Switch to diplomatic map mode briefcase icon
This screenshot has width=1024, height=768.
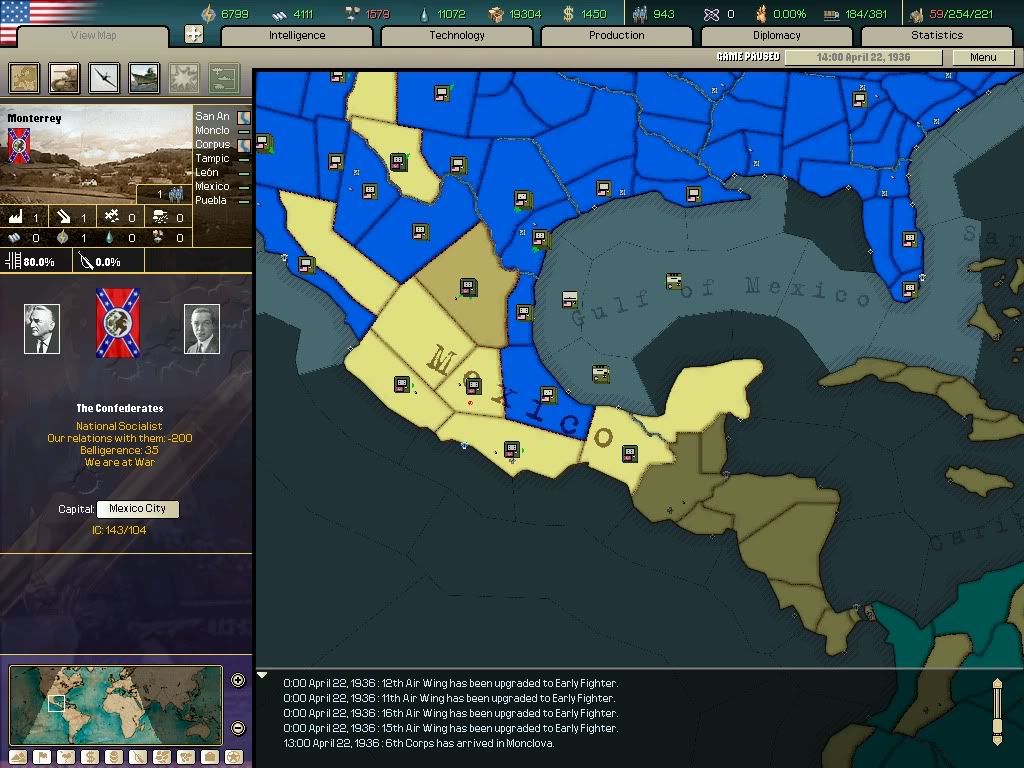(x=210, y=757)
